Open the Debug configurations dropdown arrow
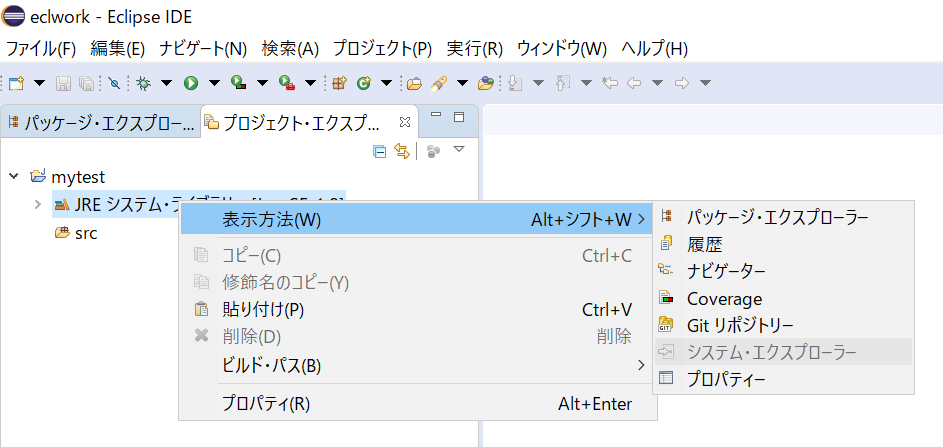Image resolution: width=943 pixels, height=447 pixels. tap(166, 83)
